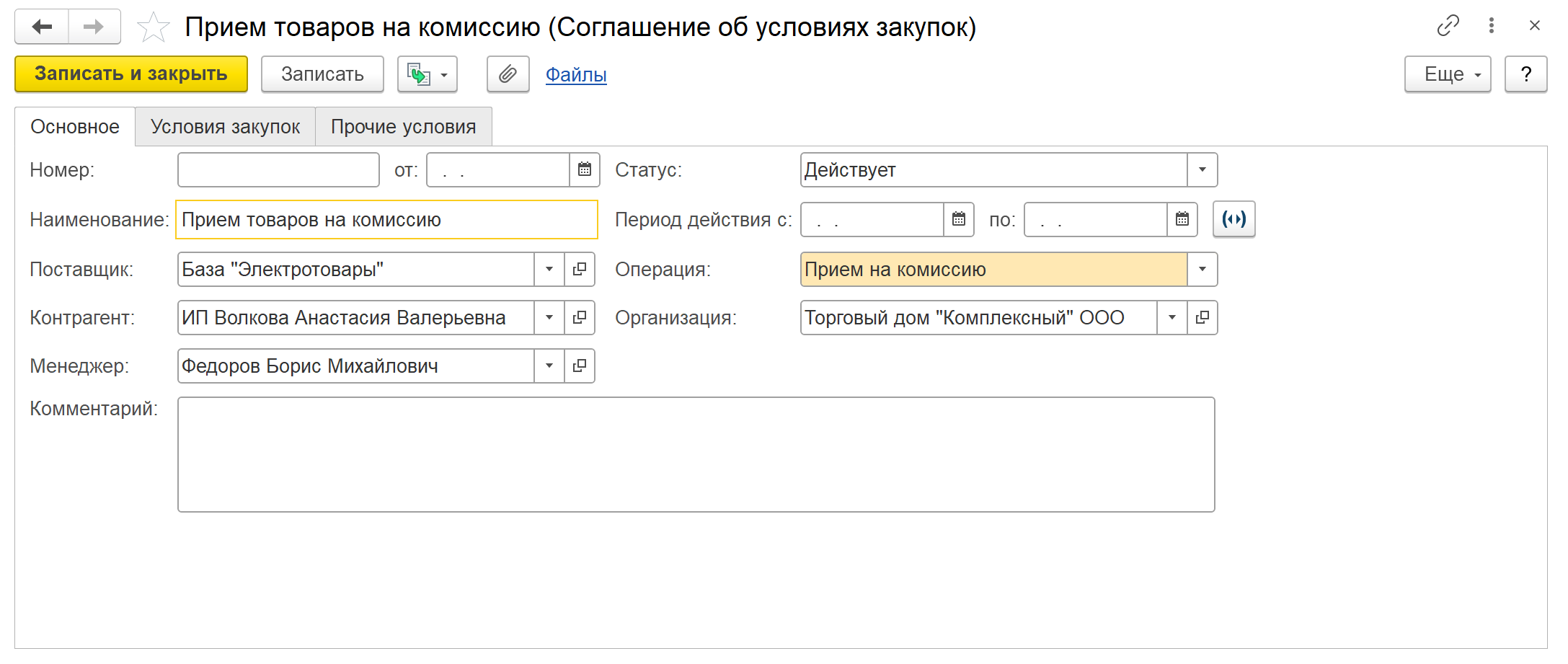This screenshot has height=664, width=1568.
Task: Open the Поставщик record in new form
Action: click(x=580, y=269)
